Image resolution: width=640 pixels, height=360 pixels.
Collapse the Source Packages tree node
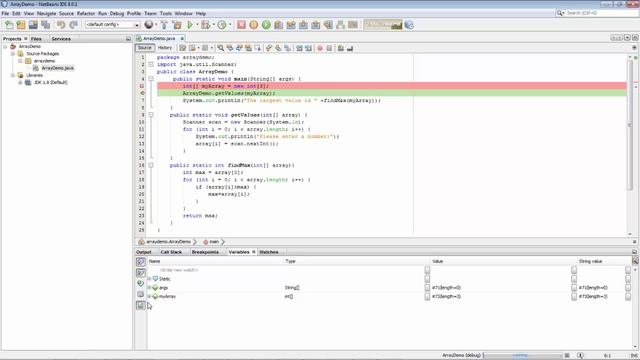point(13,53)
